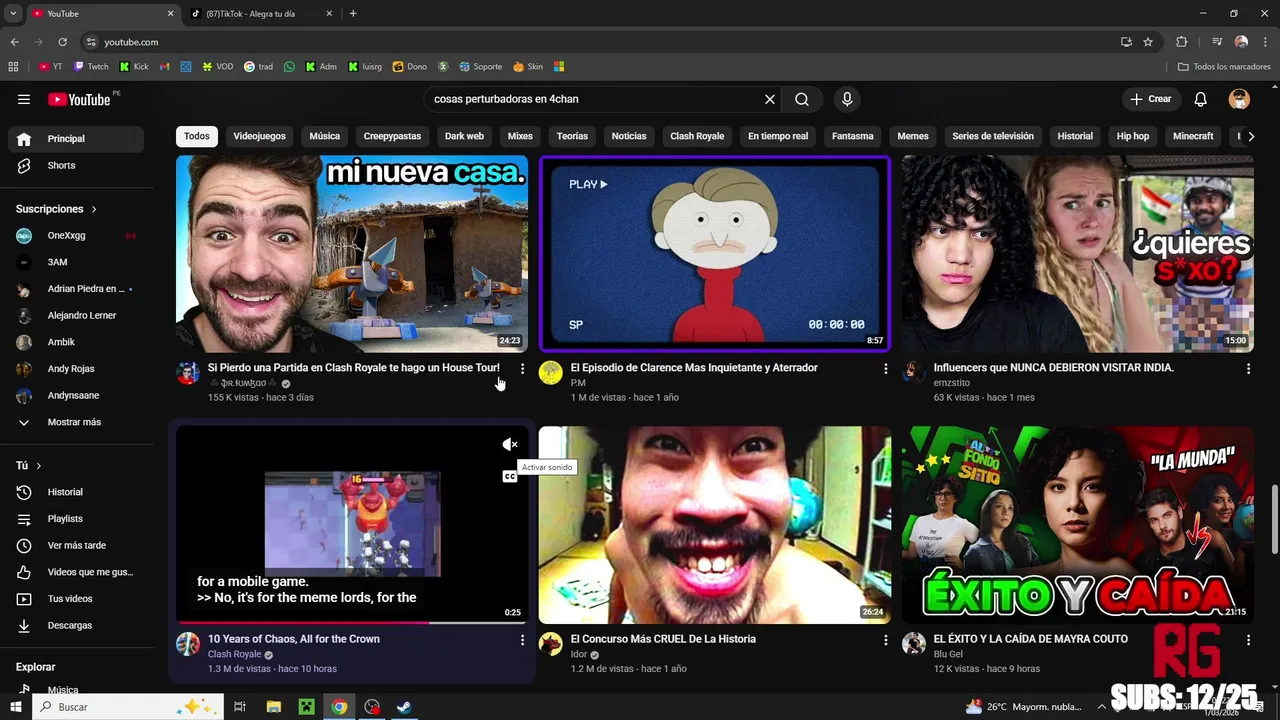
Task: Open the Clarence episode thumbnail
Action: click(x=715, y=254)
